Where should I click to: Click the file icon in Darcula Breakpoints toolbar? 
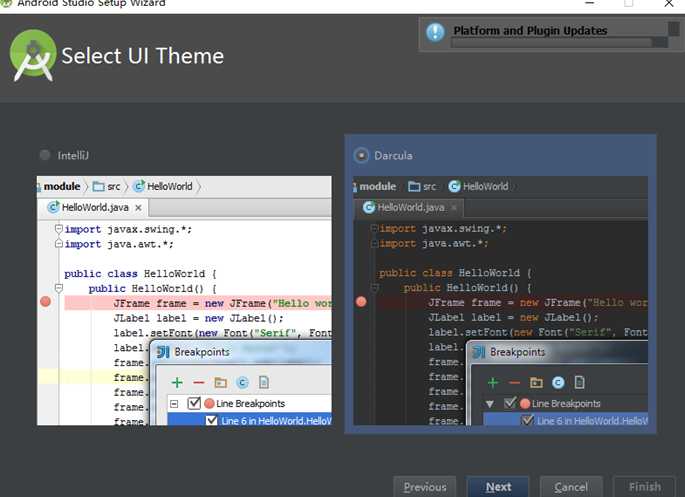pos(580,383)
